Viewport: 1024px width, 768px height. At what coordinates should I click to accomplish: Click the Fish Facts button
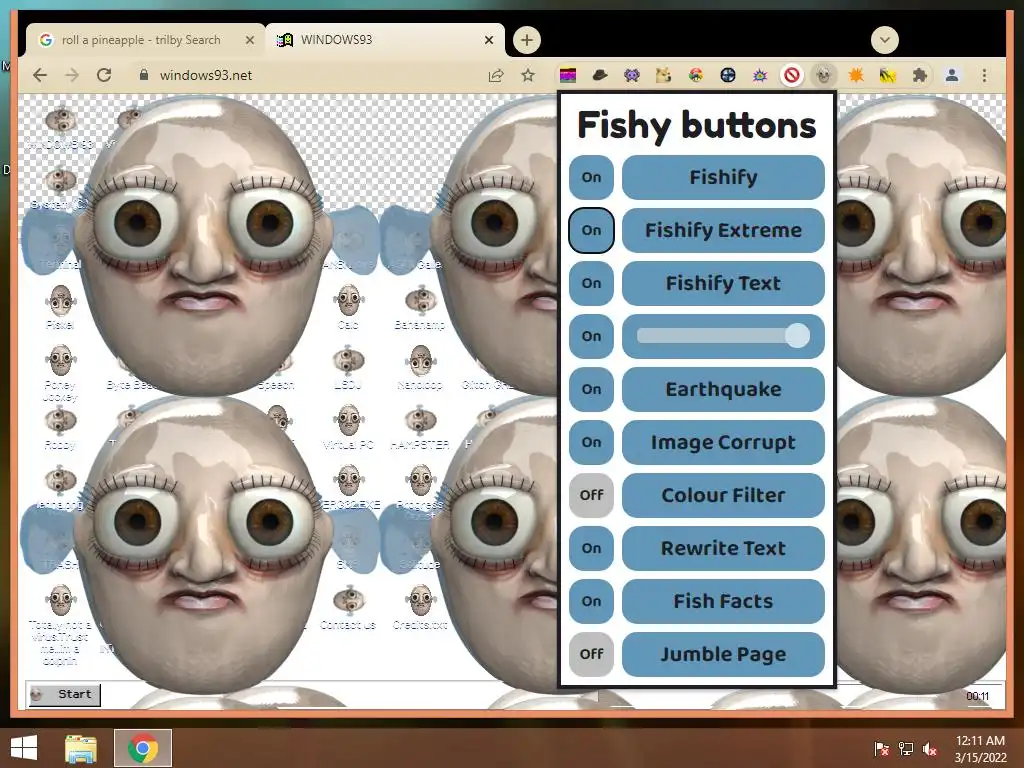(723, 601)
